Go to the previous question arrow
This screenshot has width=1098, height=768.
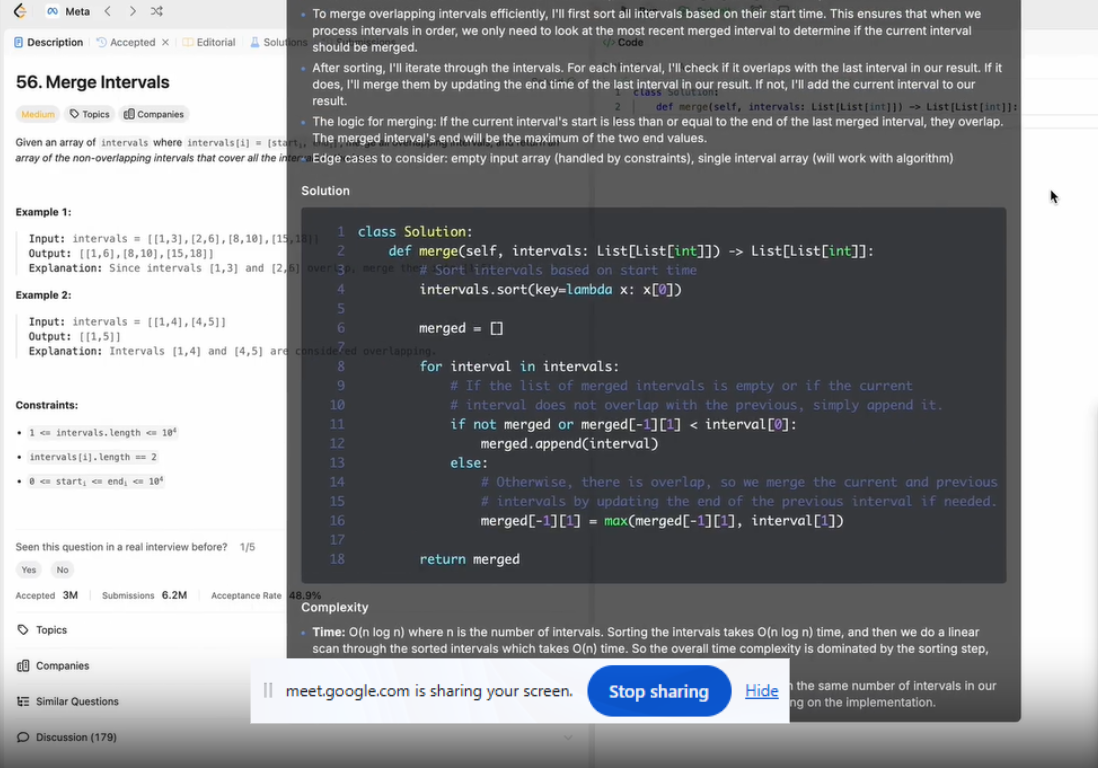pyautogui.click(x=108, y=11)
